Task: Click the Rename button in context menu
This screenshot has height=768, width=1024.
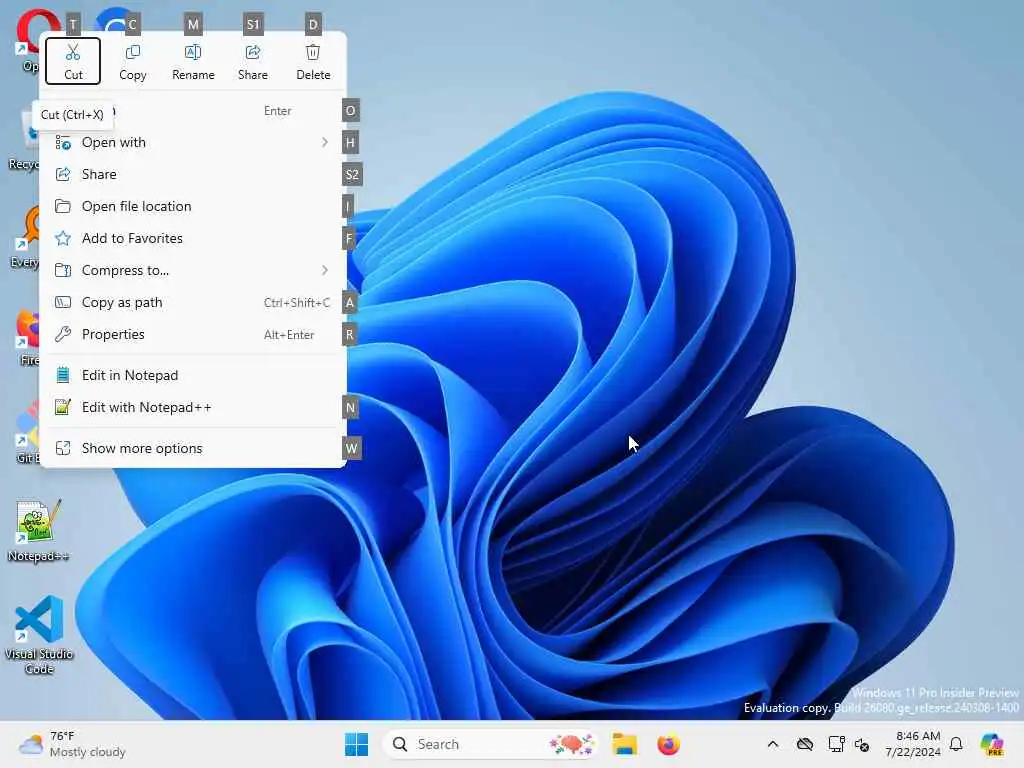Action: (x=193, y=61)
